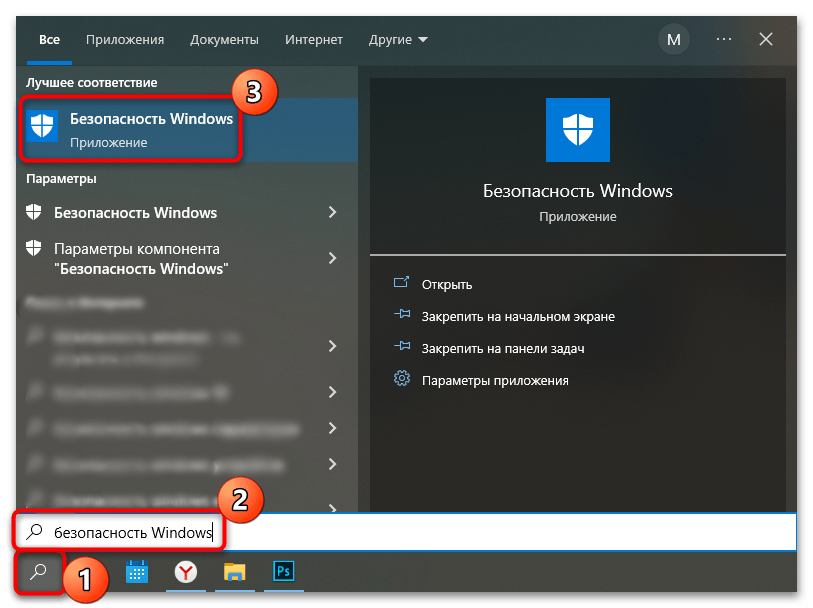Expand the Другие dropdown filter
Image resolution: width=813 pixels, height=608 pixels.
tap(397, 40)
